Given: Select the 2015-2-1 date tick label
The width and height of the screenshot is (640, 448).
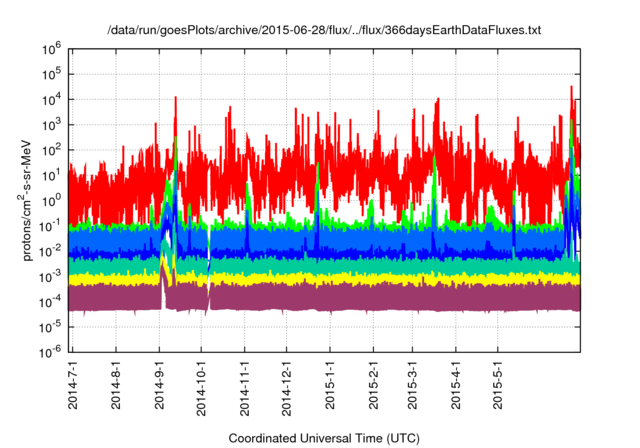Looking at the screenshot, I should 373,385.
